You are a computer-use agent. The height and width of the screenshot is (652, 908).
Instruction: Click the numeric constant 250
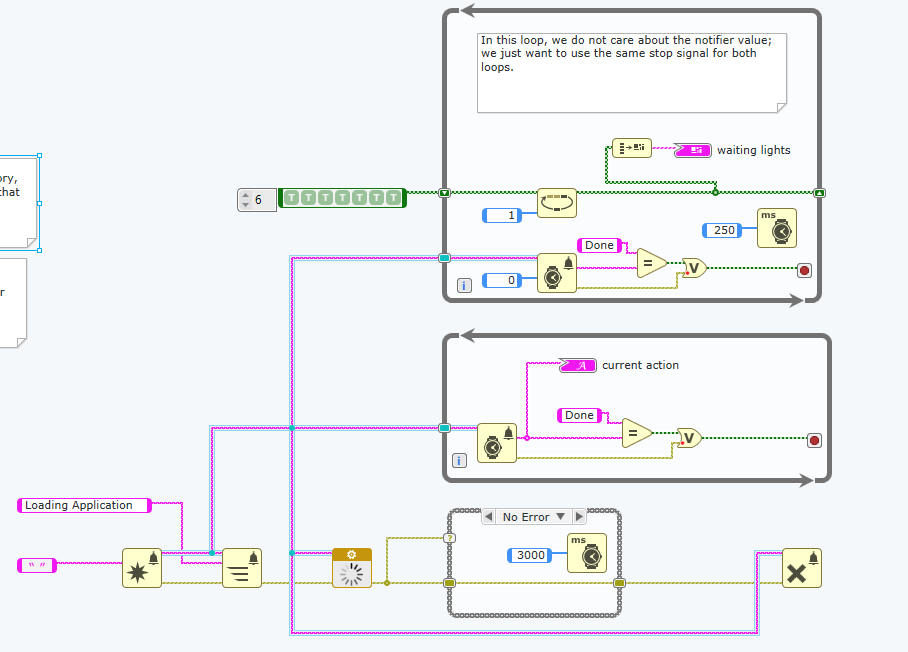pos(722,230)
